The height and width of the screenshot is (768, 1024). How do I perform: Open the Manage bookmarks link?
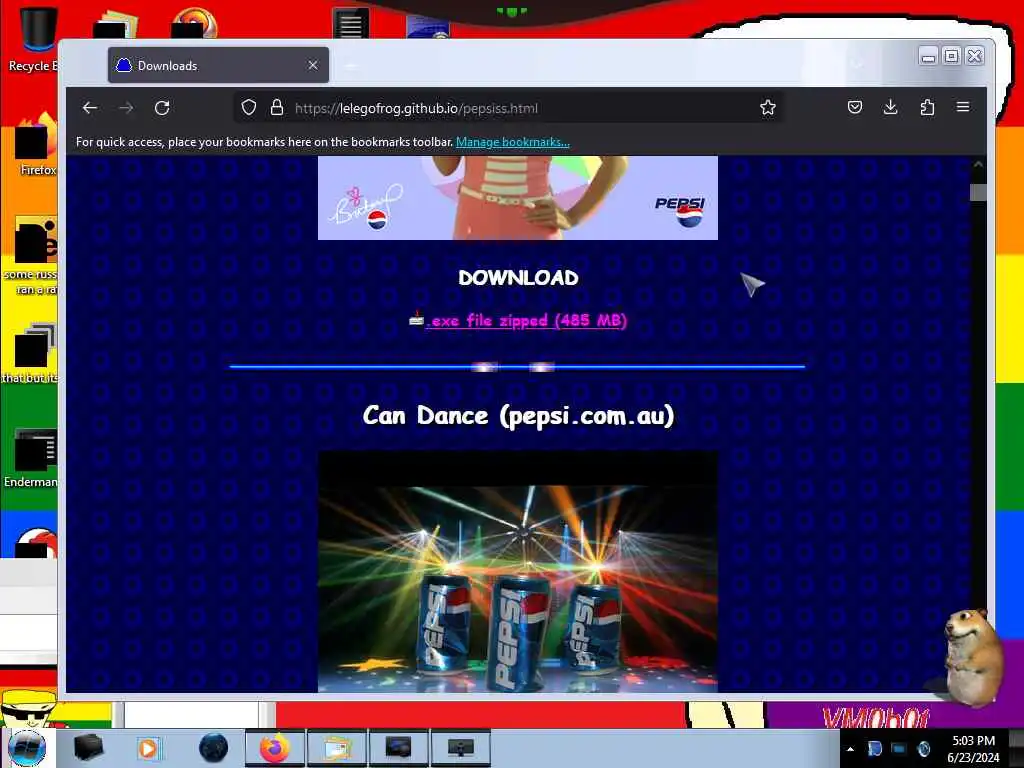pos(513,142)
